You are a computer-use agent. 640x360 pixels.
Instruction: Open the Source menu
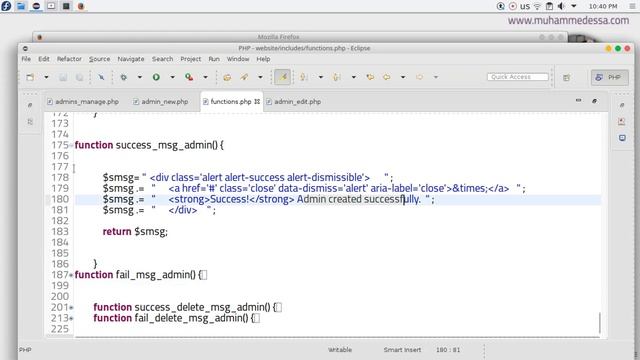[100, 59]
